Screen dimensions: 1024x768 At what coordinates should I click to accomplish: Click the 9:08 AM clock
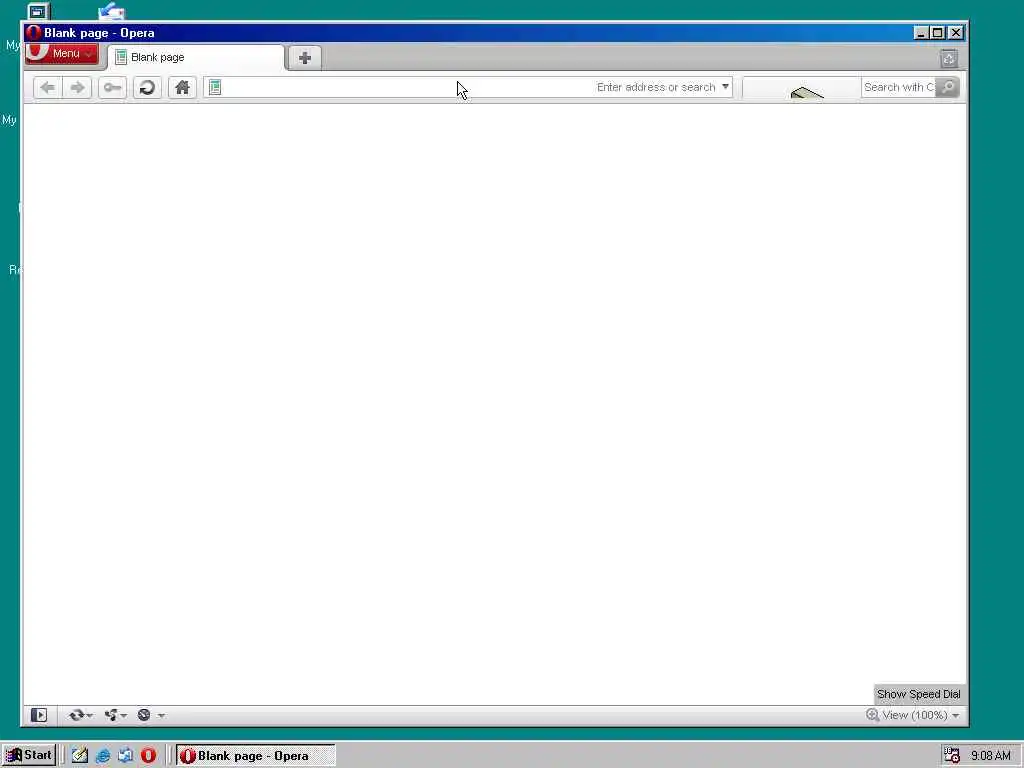click(991, 756)
